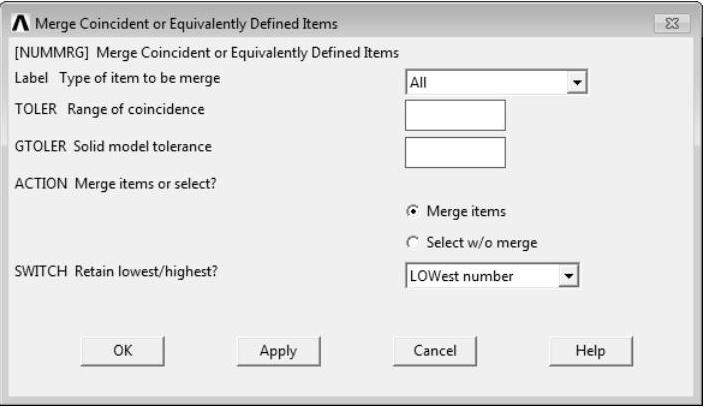Select the Merge items radio button
Viewport: 705px width, 407px height.
coord(412,211)
